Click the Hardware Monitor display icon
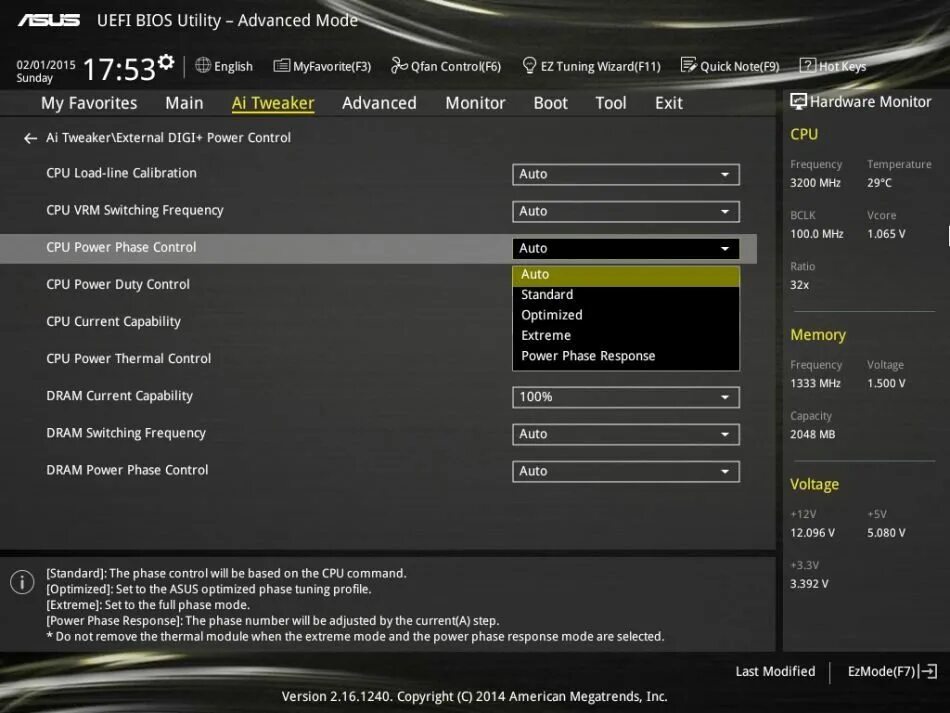 tap(798, 102)
